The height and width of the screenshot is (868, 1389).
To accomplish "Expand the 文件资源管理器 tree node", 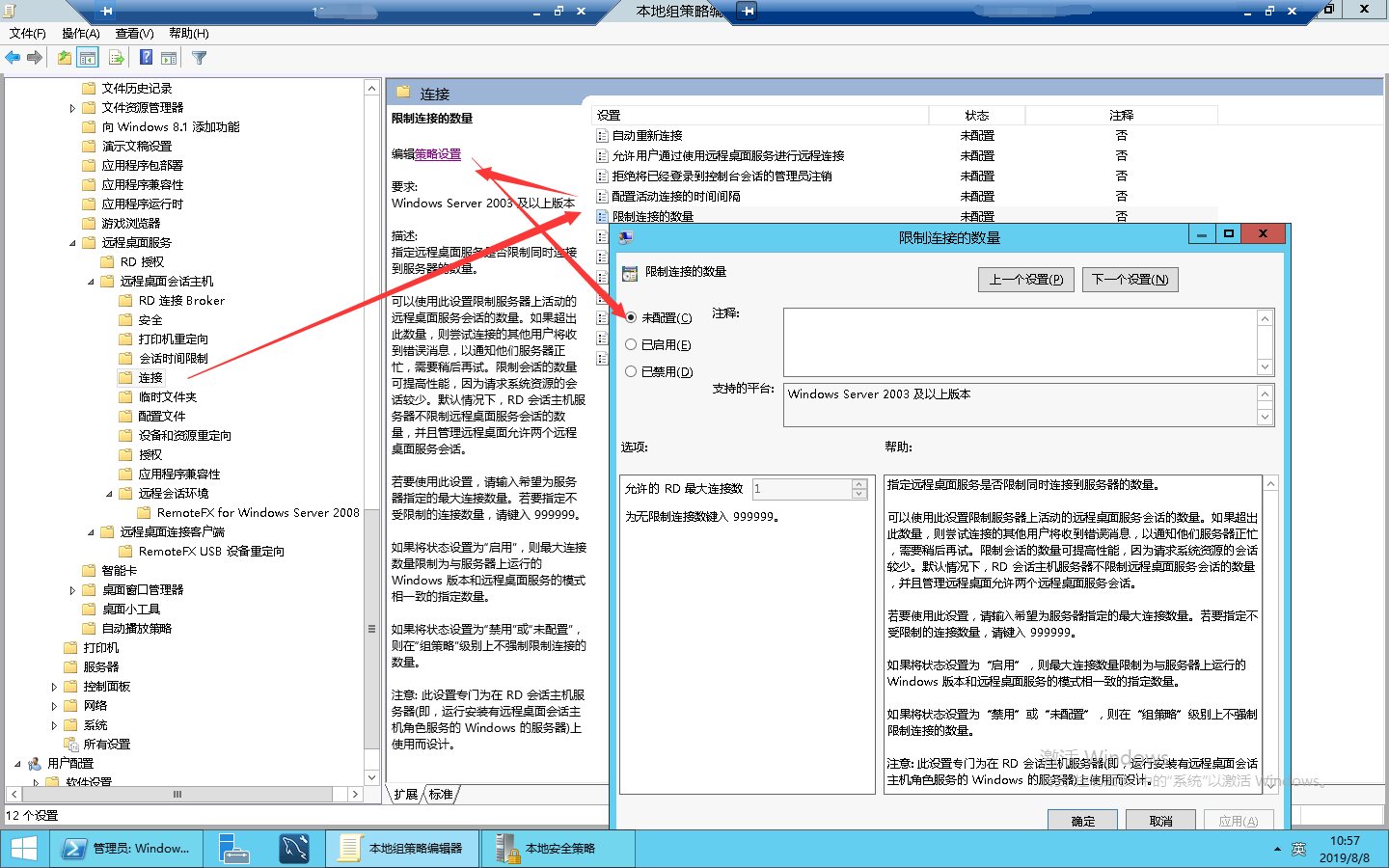I will [x=72, y=108].
